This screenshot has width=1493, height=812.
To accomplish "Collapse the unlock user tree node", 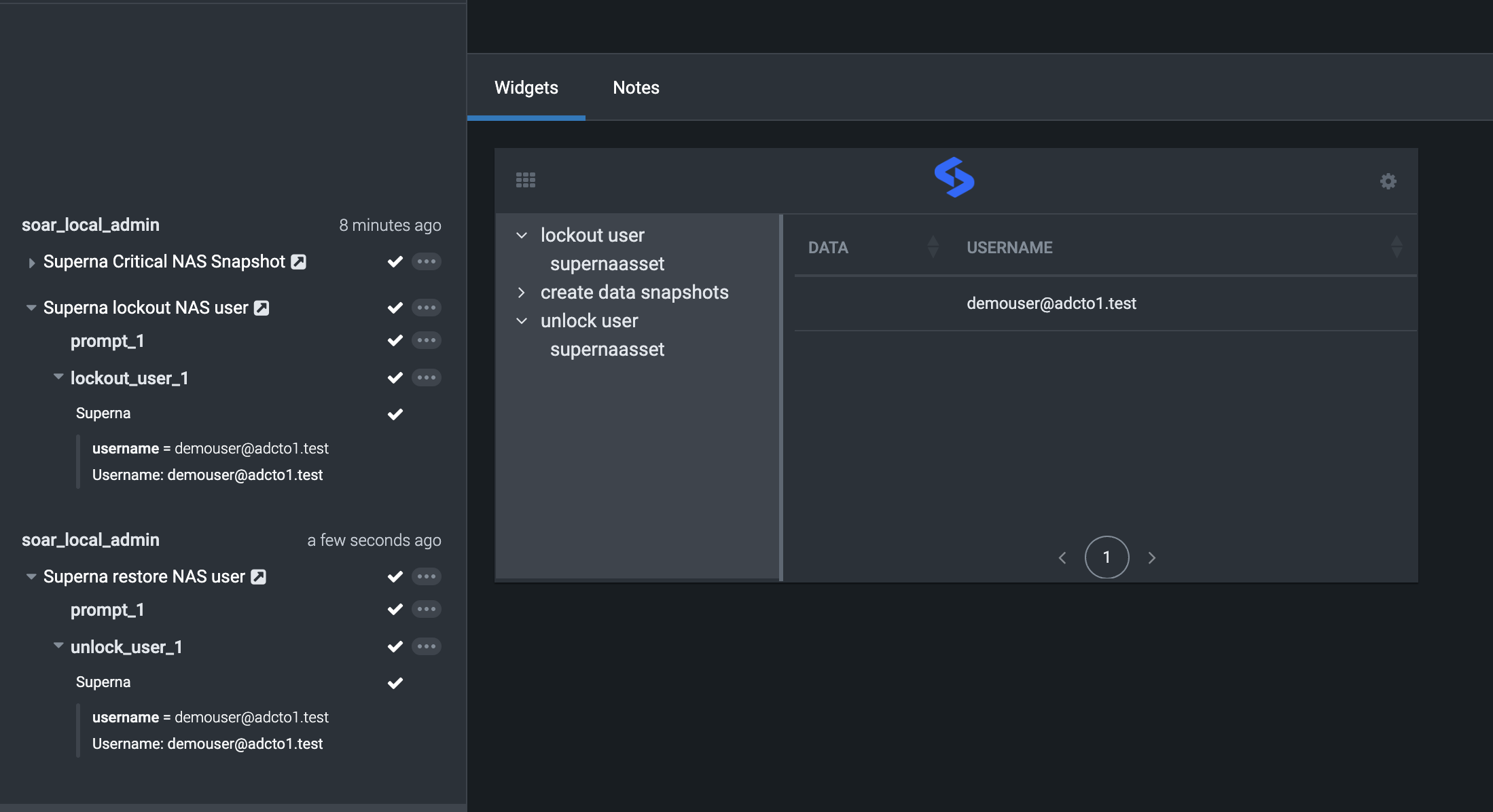I will coord(522,321).
